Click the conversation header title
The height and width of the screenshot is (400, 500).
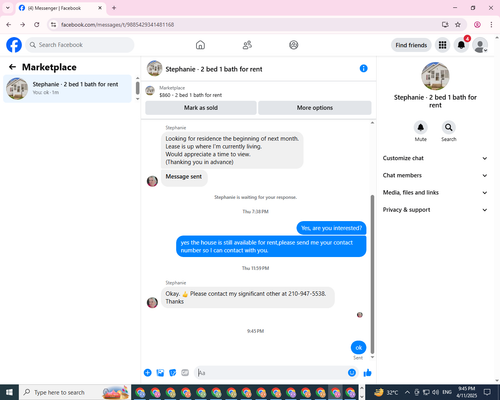(214, 69)
